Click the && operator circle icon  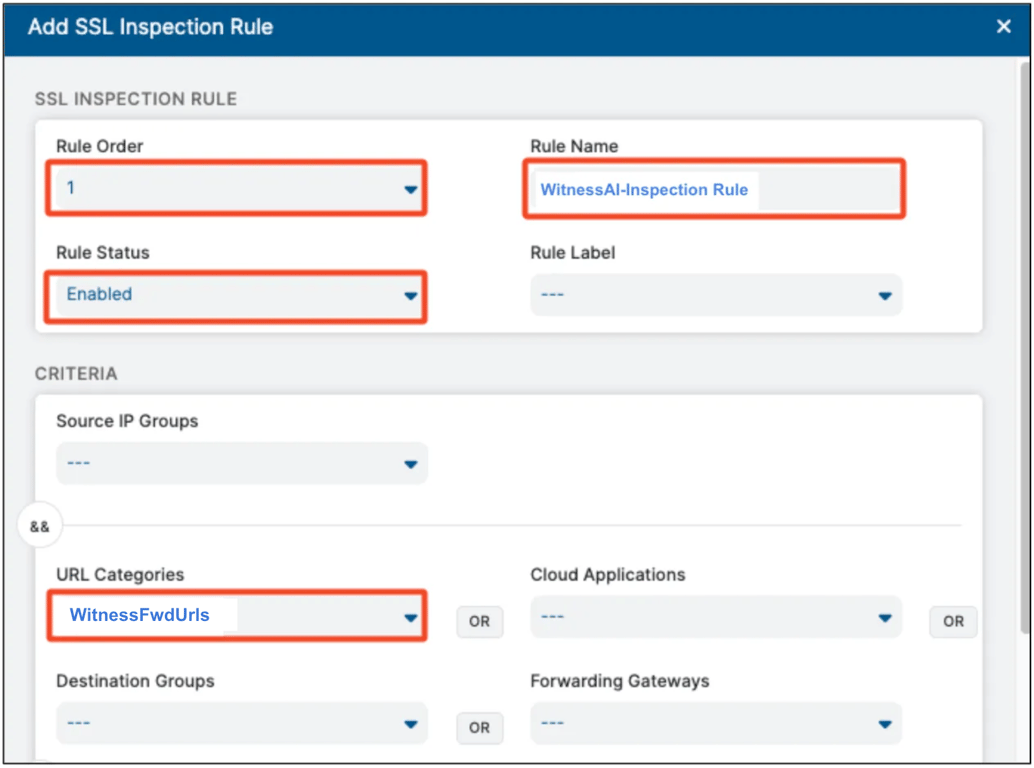pos(40,526)
